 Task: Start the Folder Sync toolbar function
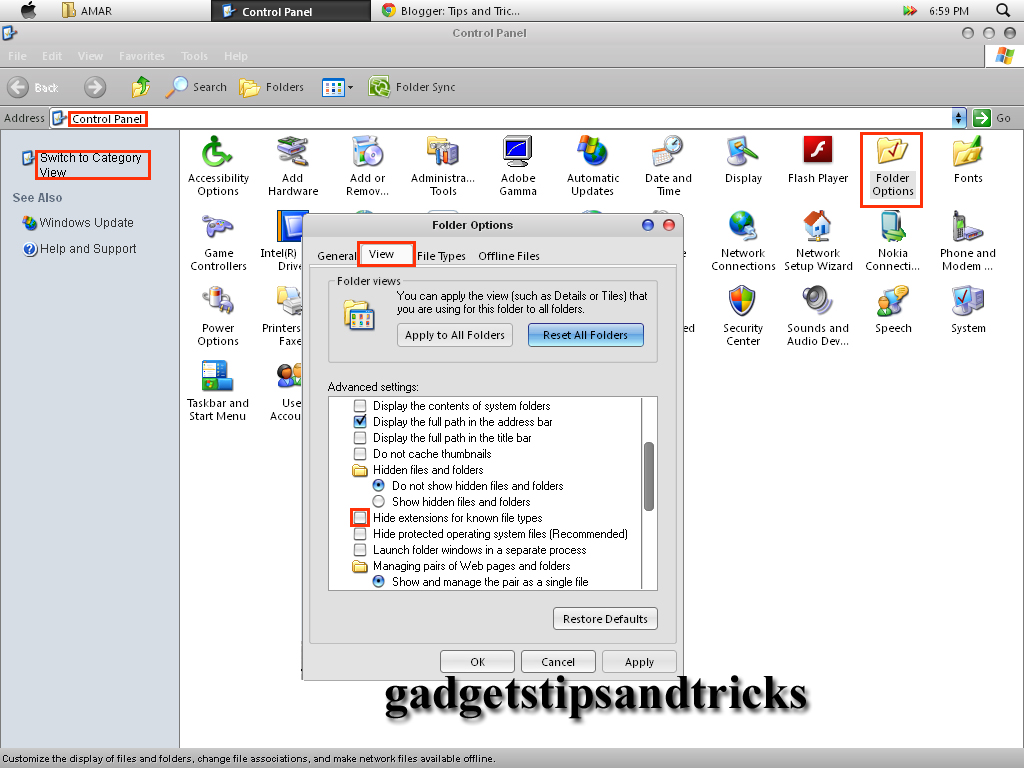[412, 87]
